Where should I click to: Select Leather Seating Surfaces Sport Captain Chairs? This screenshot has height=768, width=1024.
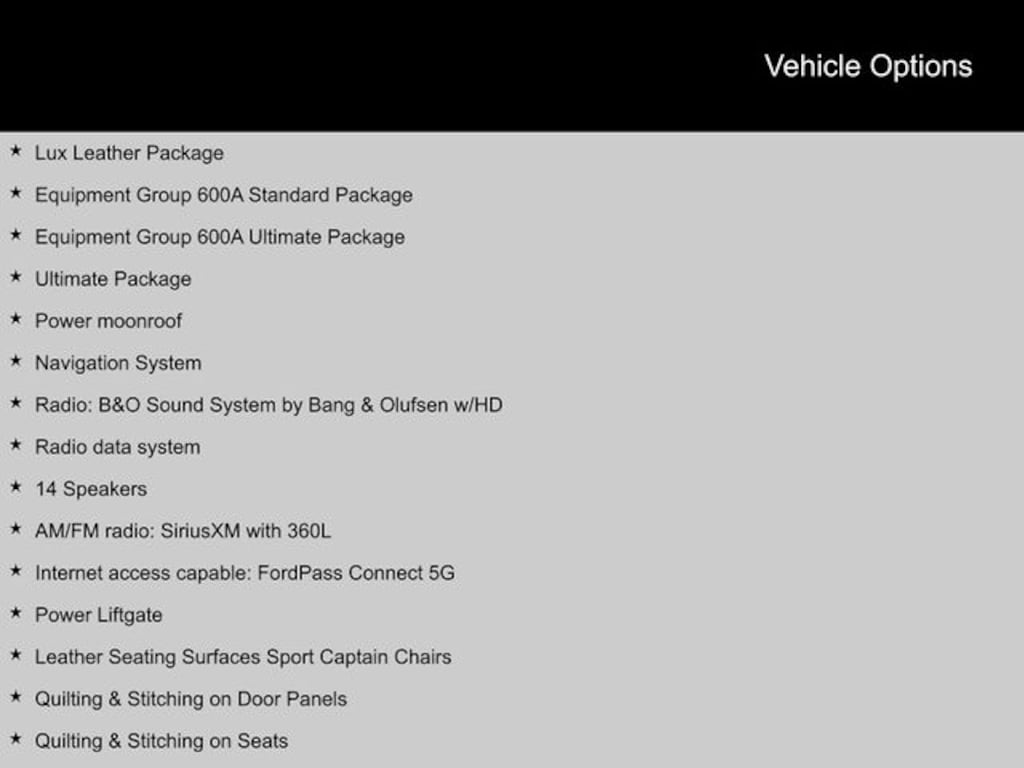pyautogui.click(x=243, y=657)
